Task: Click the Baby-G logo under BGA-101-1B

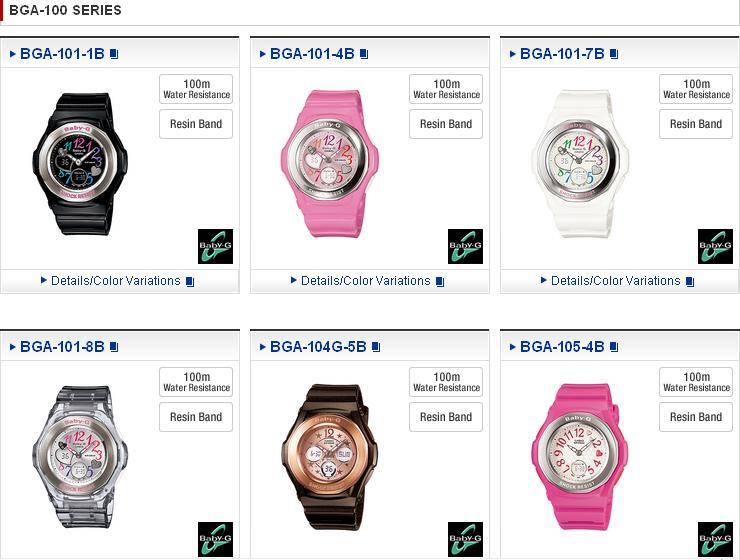Action: pos(215,246)
